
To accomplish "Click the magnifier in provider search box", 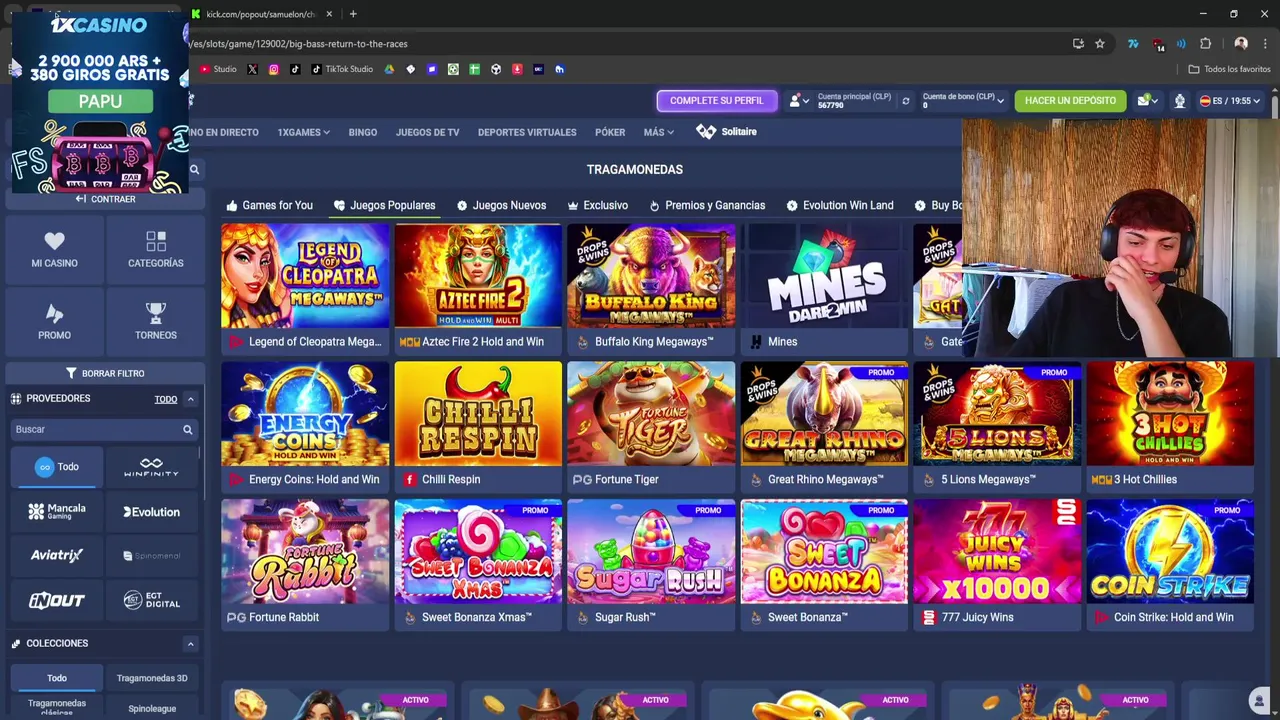I will (187, 429).
